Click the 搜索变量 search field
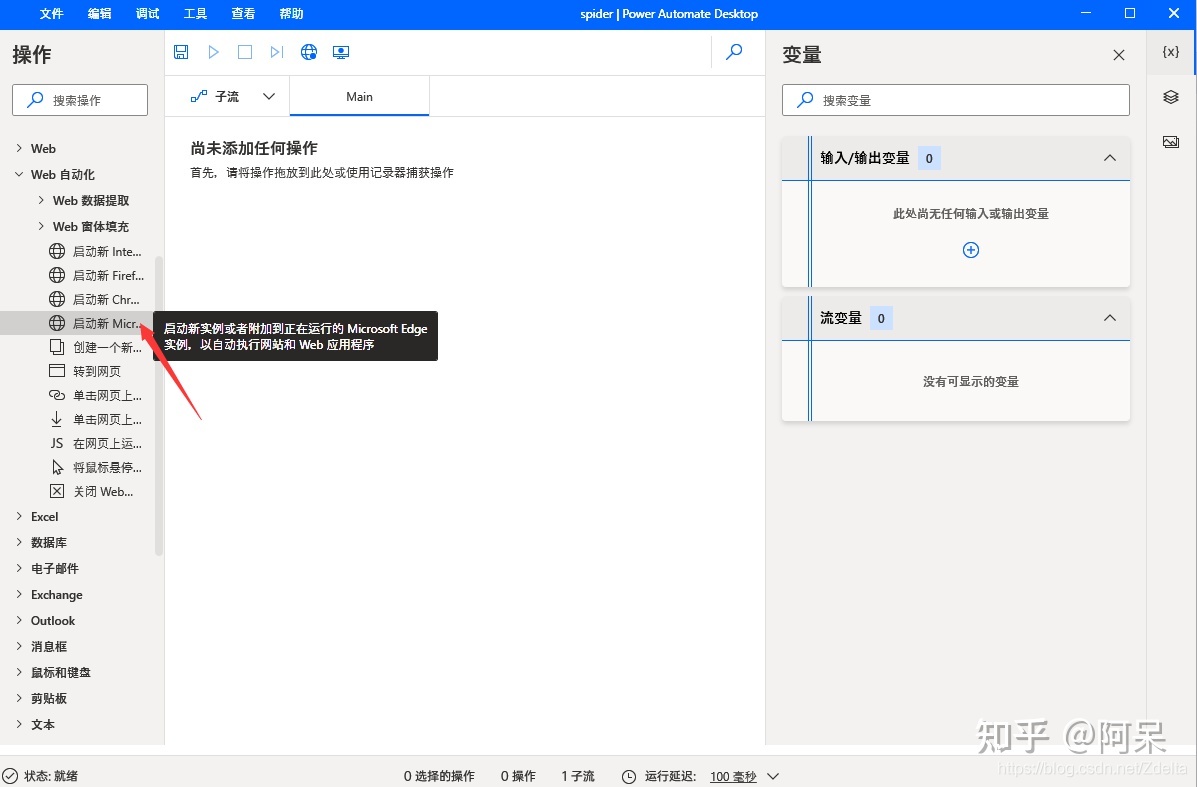 pos(956,100)
